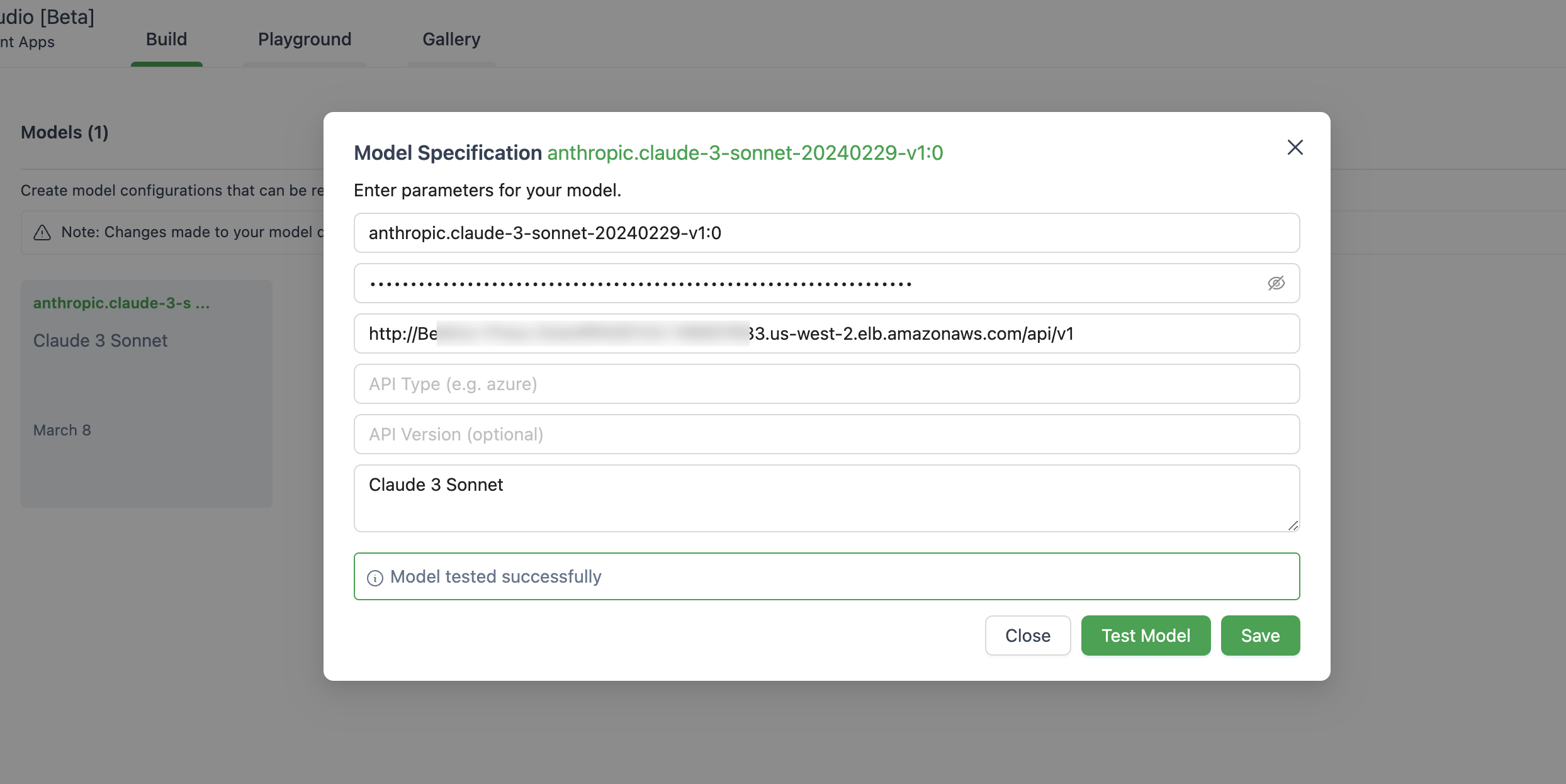Toggle API key visibility eye icon
This screenshot has height=784, width=1566.
pyautogui.click(x=1276, y=283)
